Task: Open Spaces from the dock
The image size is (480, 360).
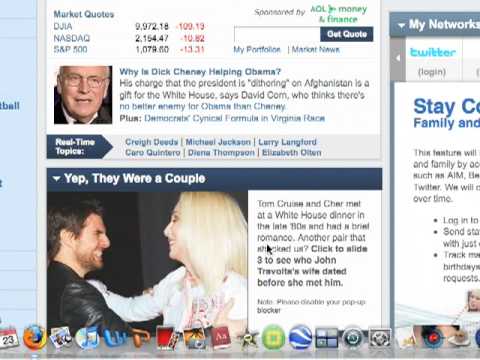Action: 327,337
